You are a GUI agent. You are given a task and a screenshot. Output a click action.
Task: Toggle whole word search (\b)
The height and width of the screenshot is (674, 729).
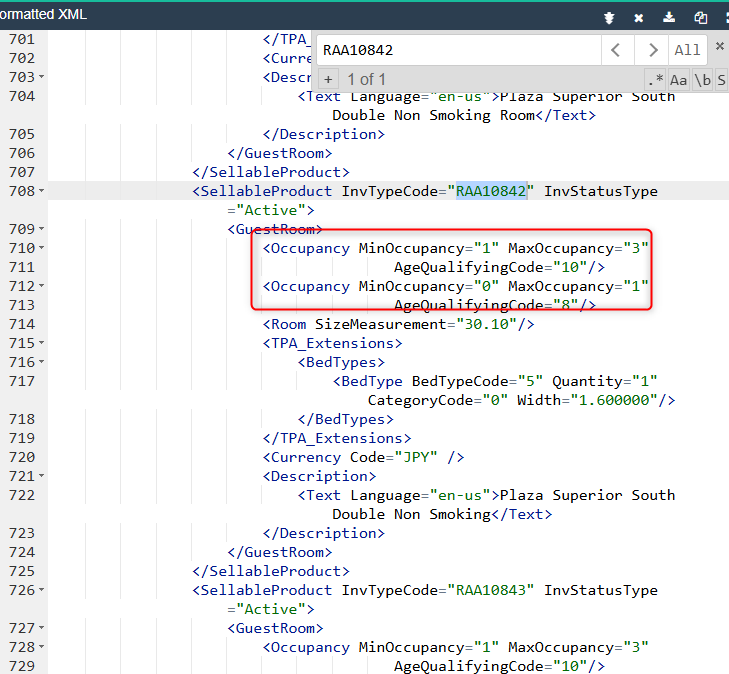coord(703,79)
